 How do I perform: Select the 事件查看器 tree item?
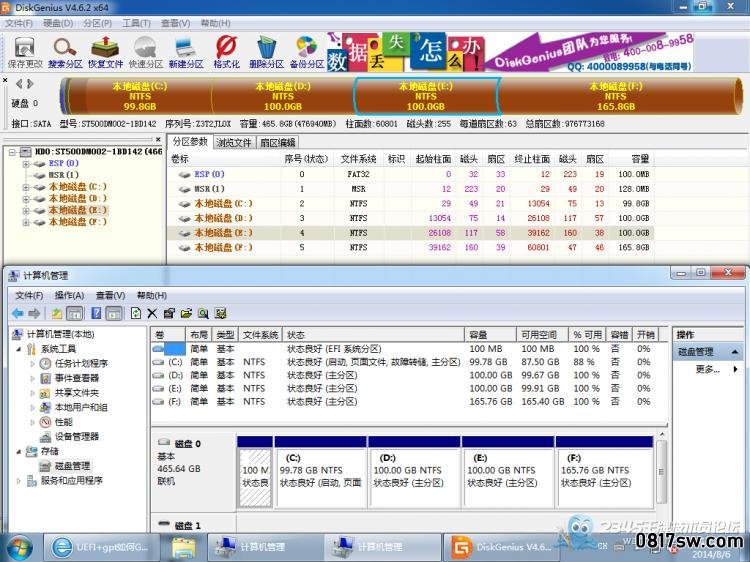click(77, 378)
